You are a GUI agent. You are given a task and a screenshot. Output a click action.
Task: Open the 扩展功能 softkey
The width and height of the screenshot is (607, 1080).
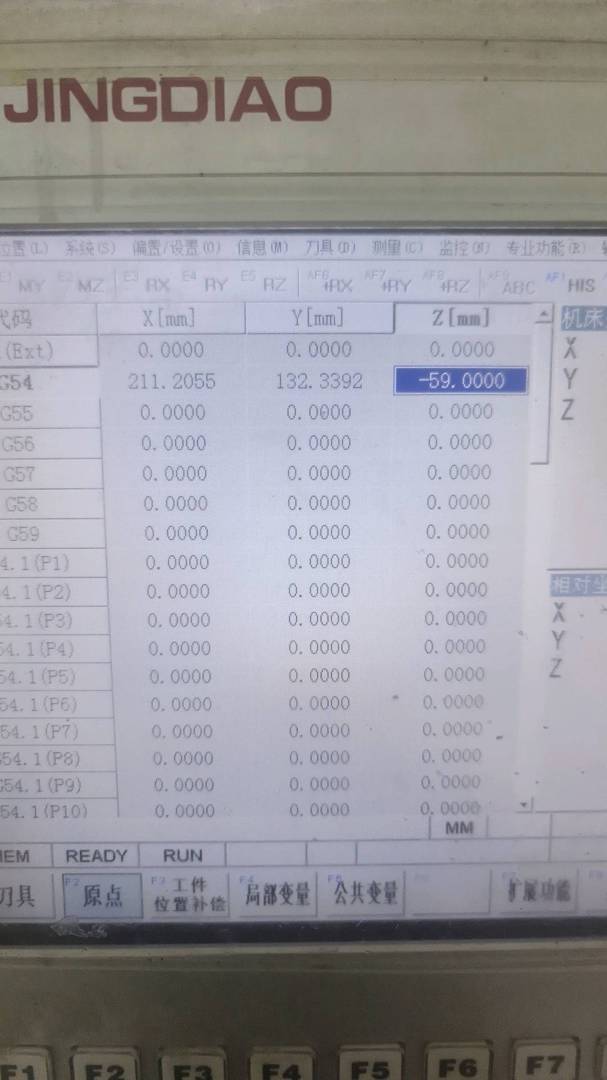pos(539,891)
